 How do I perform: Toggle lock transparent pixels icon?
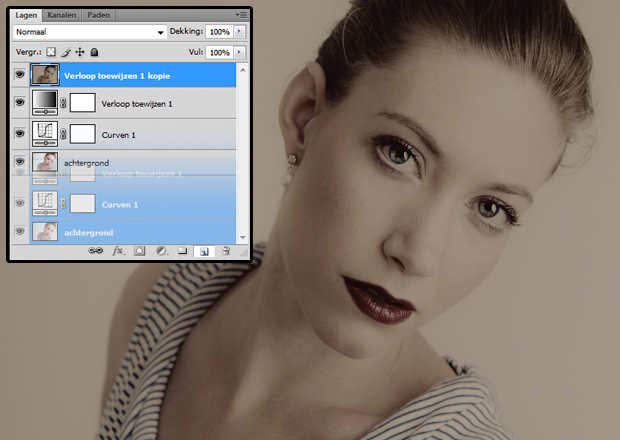tap(51, 52)
